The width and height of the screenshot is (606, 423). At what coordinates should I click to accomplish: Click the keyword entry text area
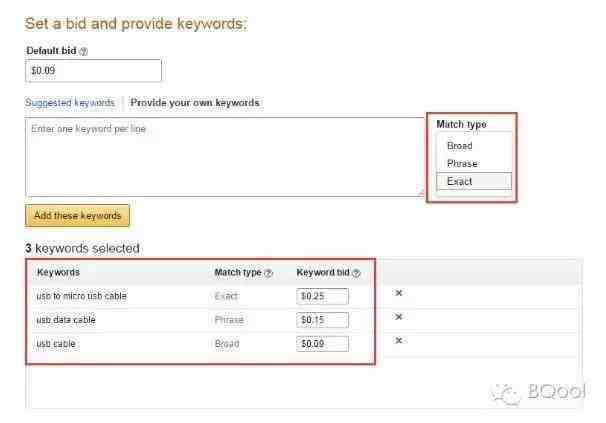point(225,157)
